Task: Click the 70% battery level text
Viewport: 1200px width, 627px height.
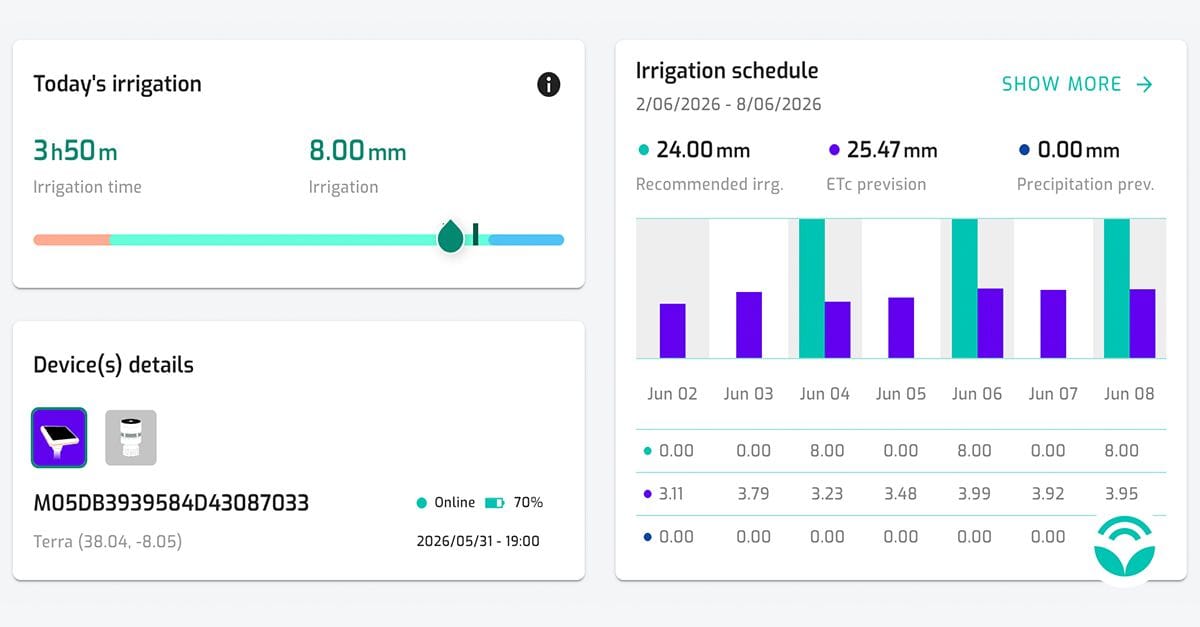Action: [528, 502]
